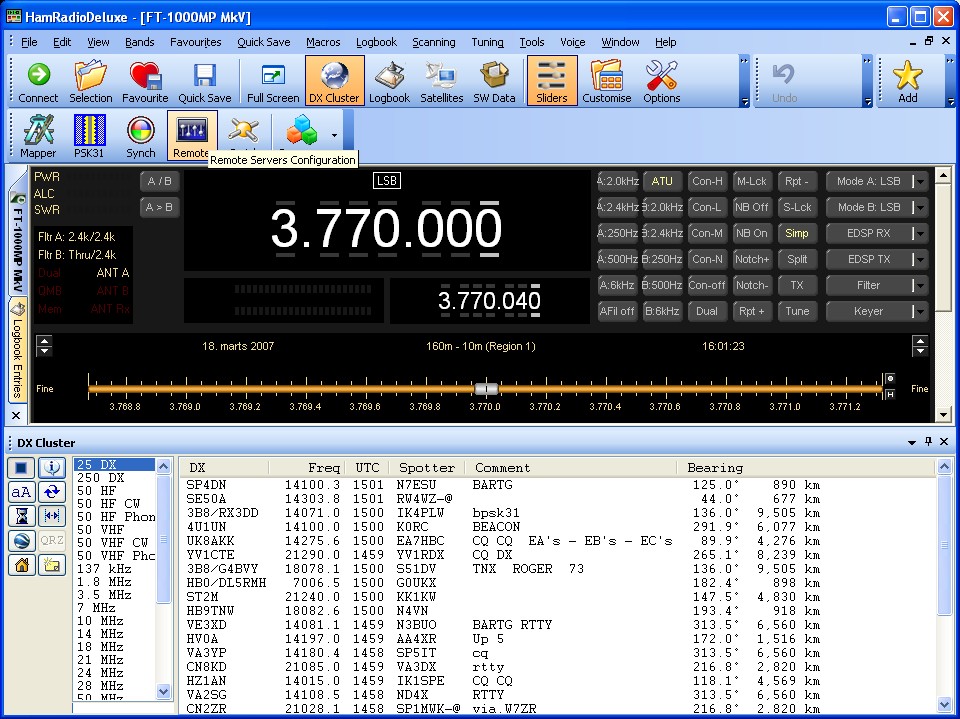The height and width of the screenshot is (719, 960).
Task: Click the Quick Save floppy icon
Action: [204, 81]
